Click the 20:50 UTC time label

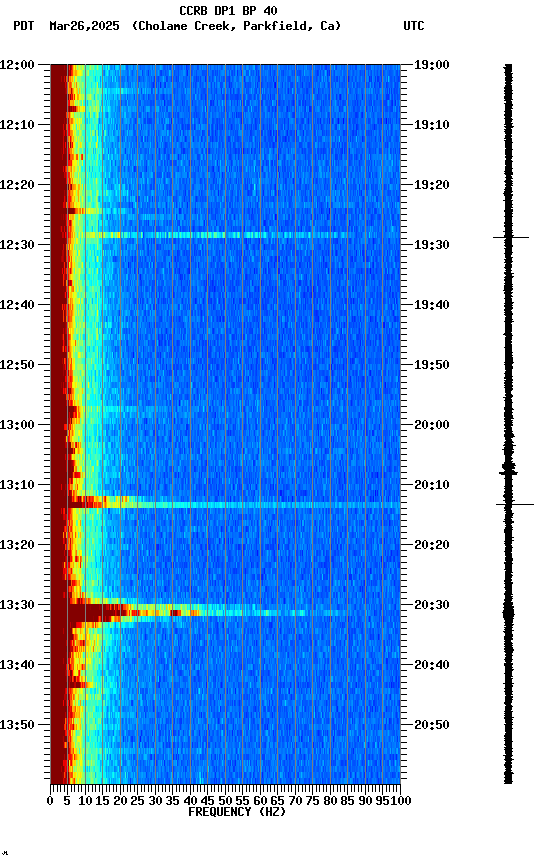[432, 726]
